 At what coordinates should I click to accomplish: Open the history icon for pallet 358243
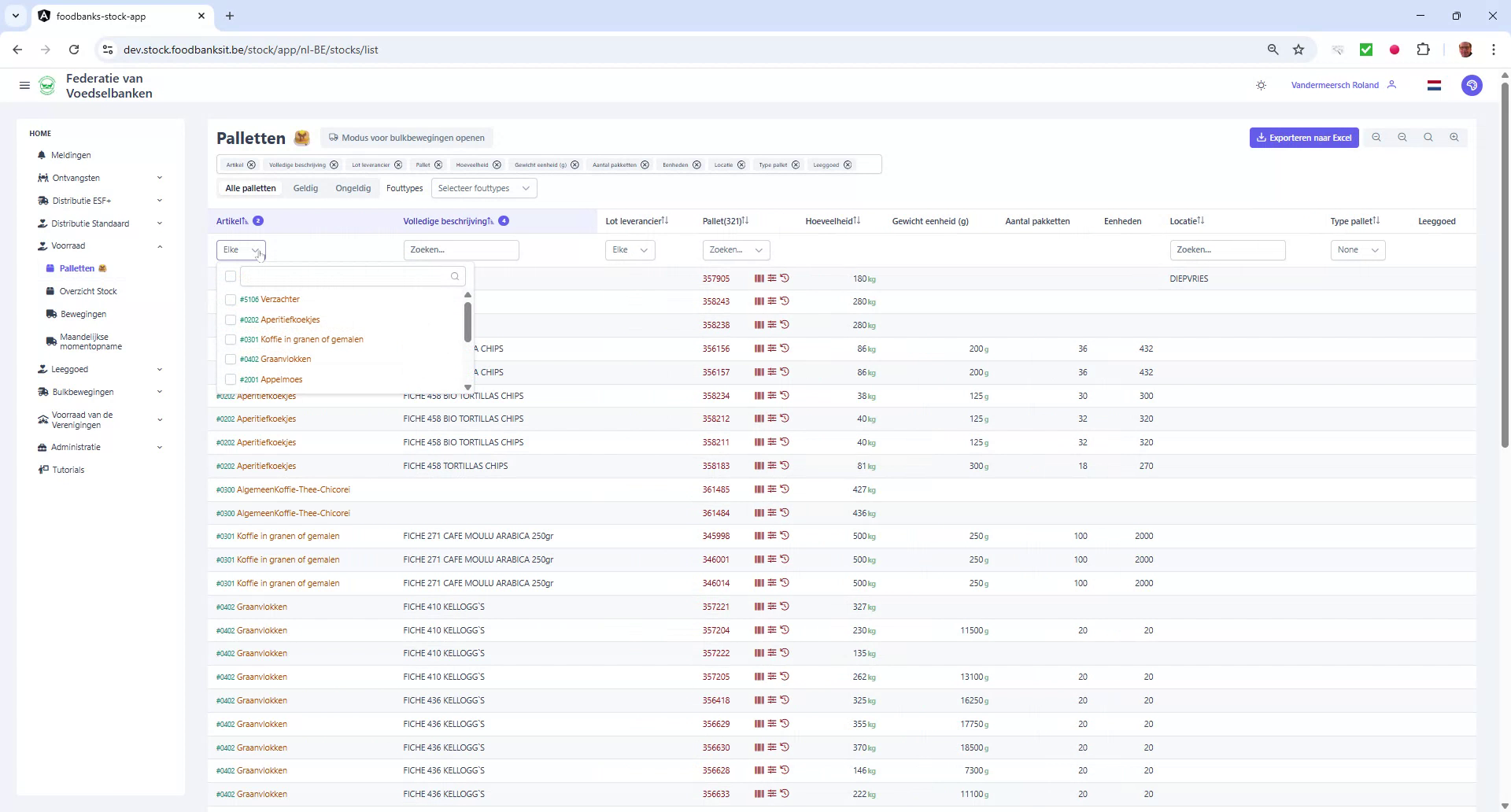click(x=785, y=301)
